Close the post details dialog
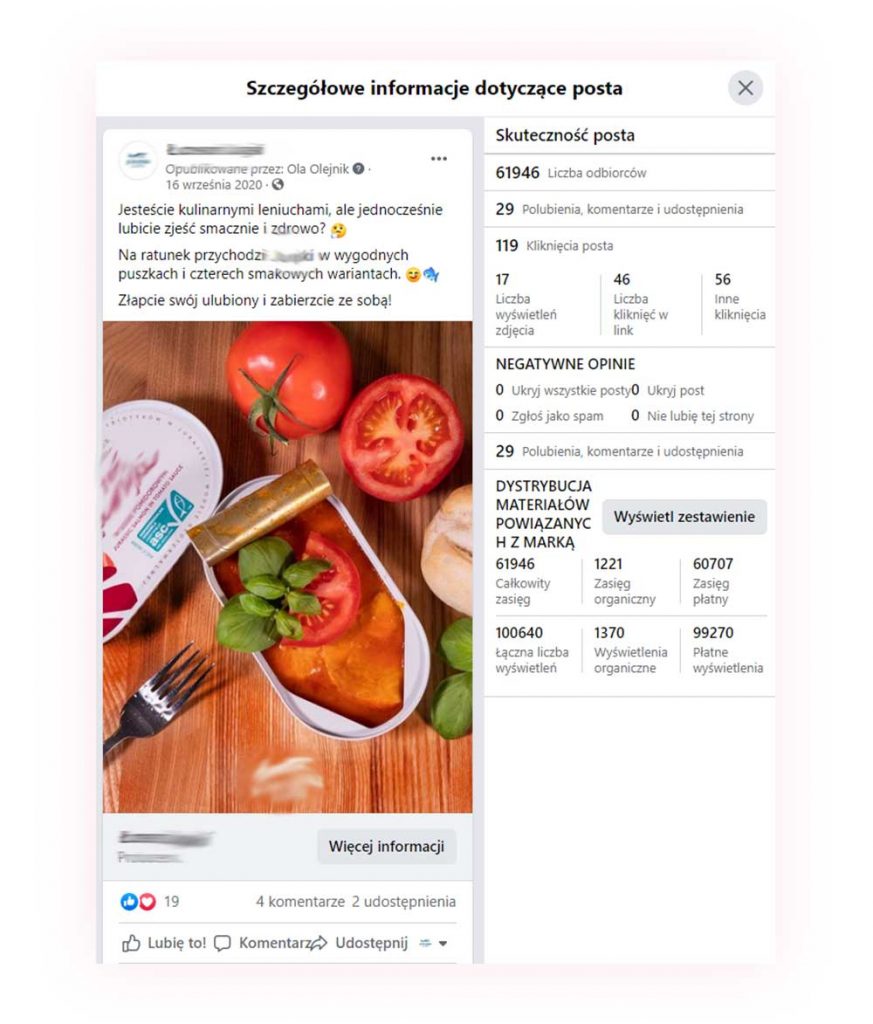Screen dimensions: 873x1024 click(745, 88)
